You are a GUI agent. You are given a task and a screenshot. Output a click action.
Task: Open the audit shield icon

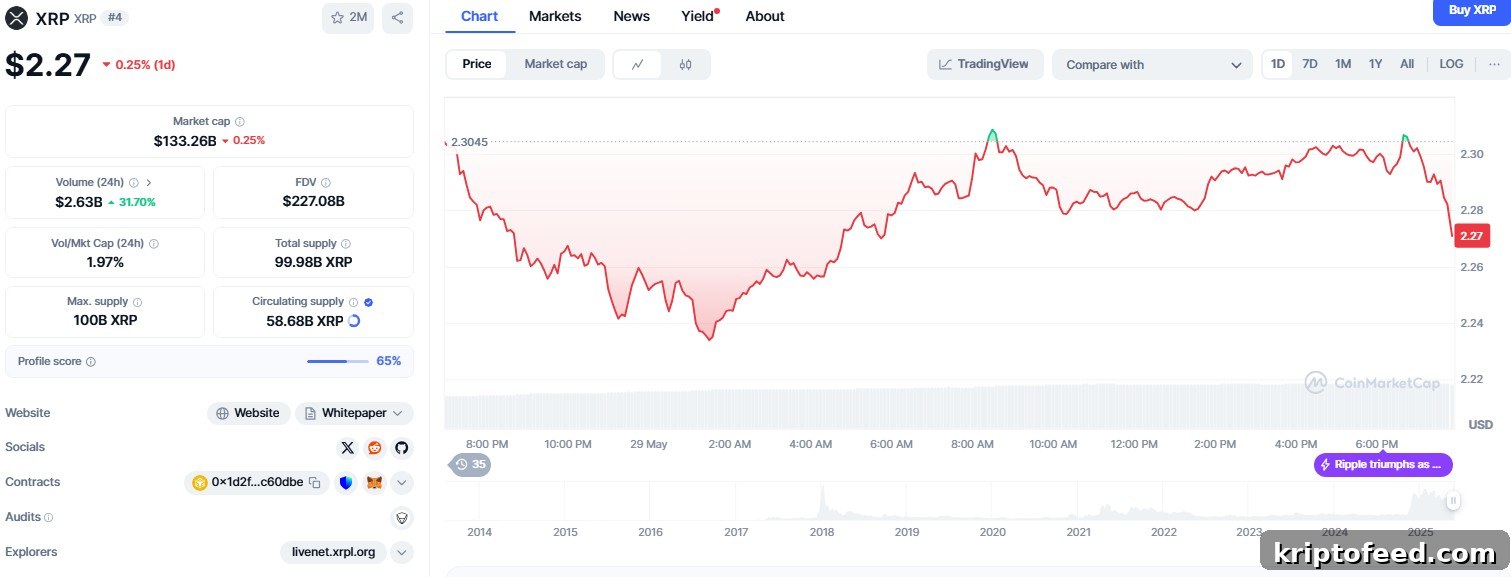pyautogui.click(x=402, y=518)
